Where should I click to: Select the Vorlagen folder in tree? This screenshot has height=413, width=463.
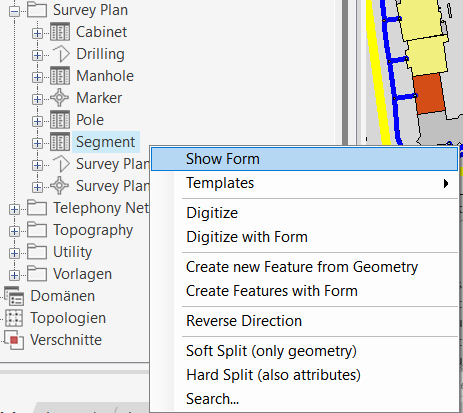click(x=82, y=274)
